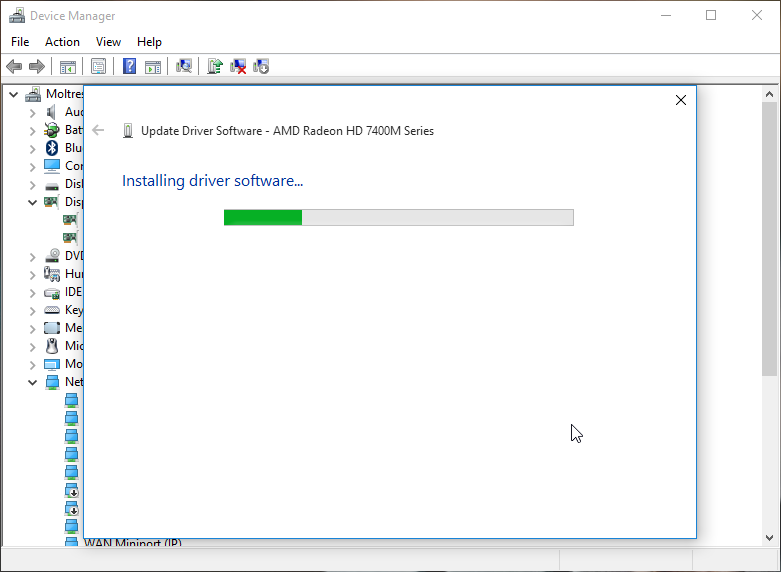Select the second display adapter device icon
Image resolution: width=781 pixels, height=572 pixels.
(x=70, y=238)
